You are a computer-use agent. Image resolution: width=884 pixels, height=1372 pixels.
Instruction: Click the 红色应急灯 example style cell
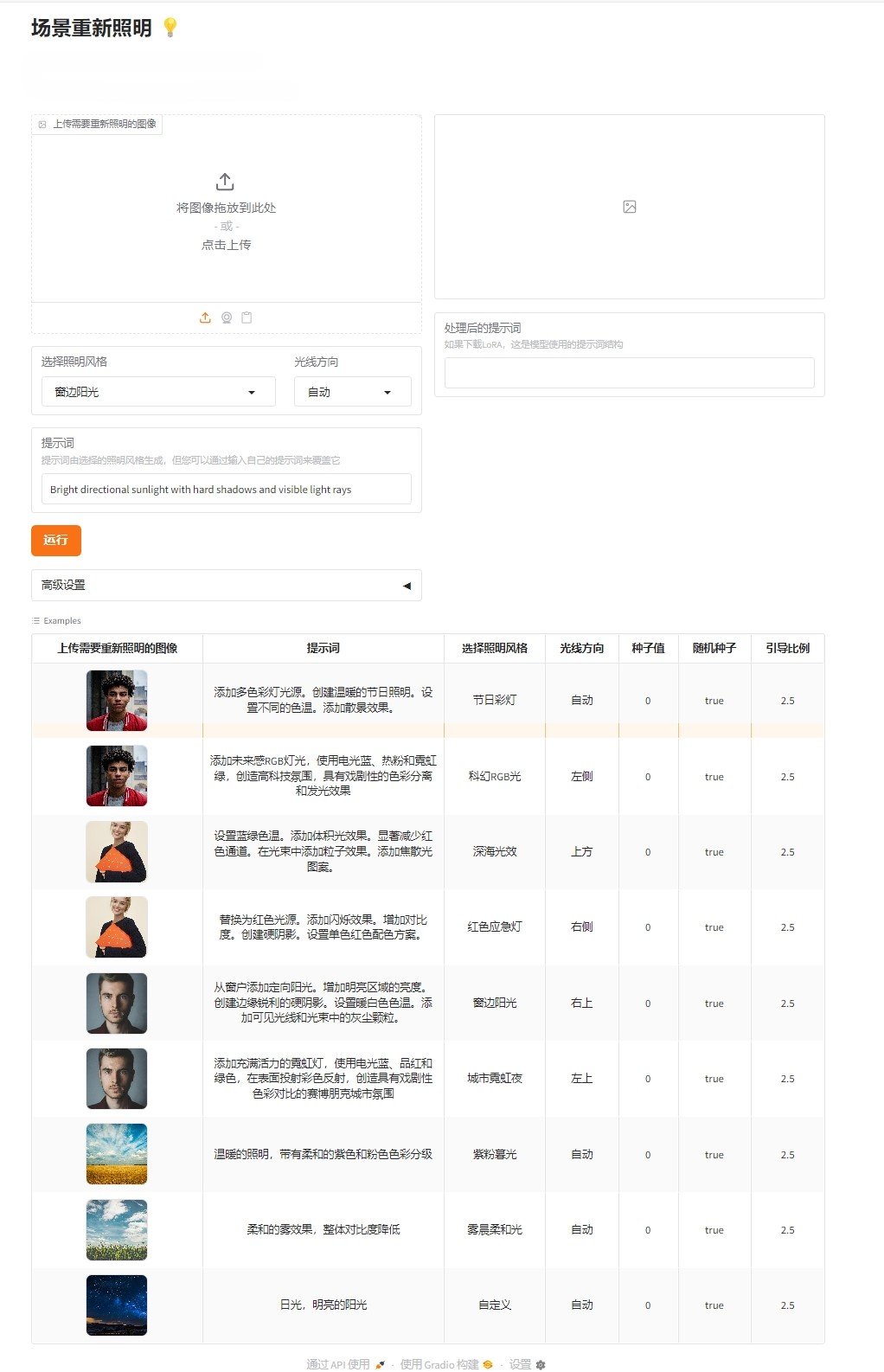coord(495,927)
